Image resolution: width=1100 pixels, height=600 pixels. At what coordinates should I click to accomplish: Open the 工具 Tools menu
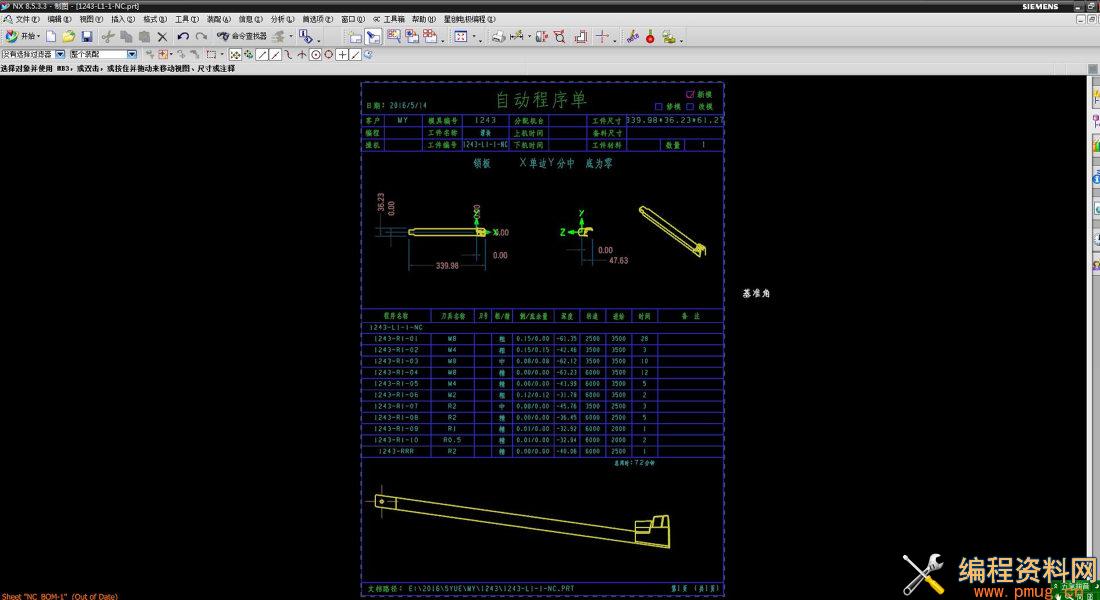[187, 19]
